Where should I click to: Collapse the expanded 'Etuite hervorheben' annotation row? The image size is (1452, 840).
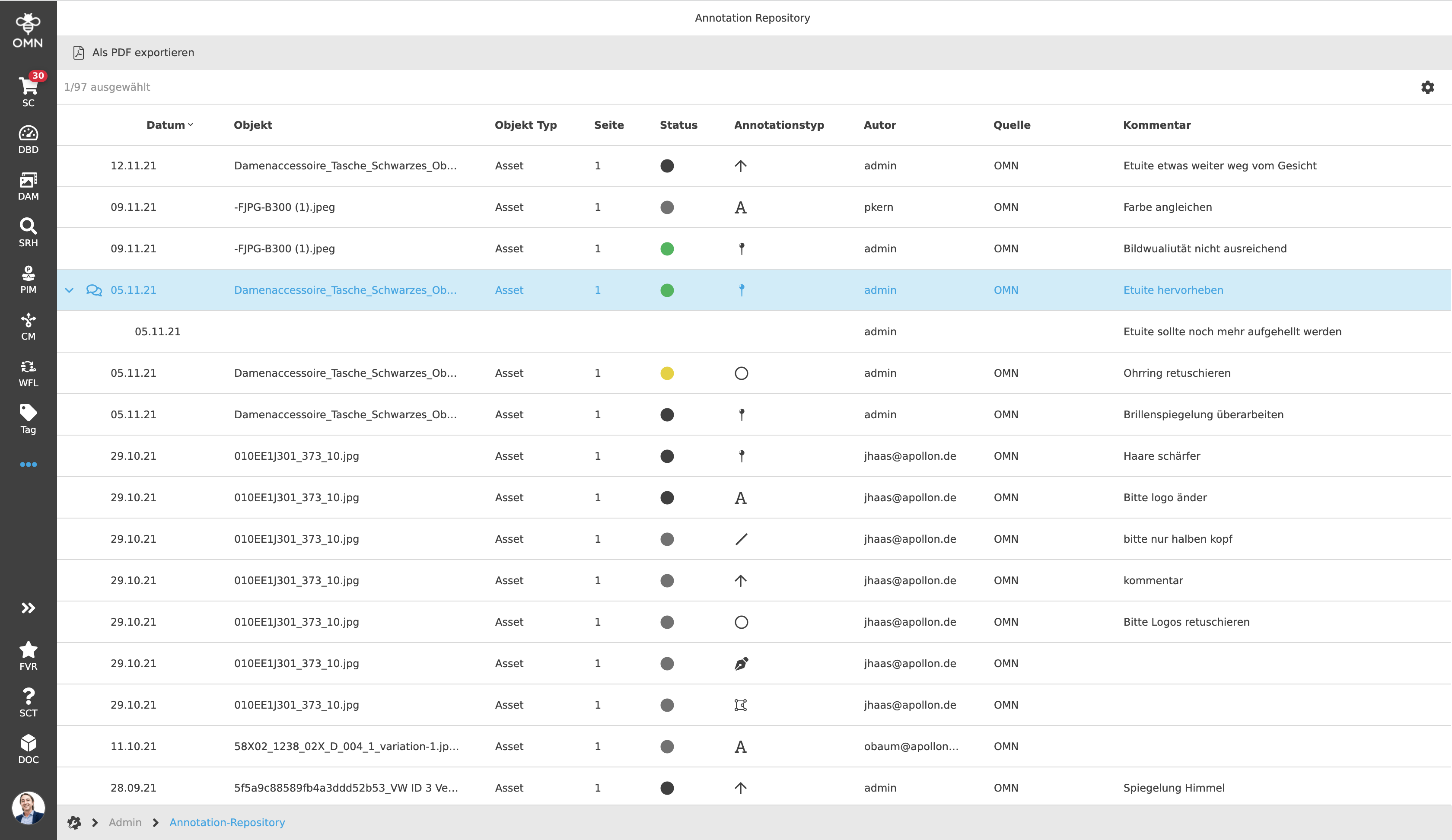[x=70, y=290]
